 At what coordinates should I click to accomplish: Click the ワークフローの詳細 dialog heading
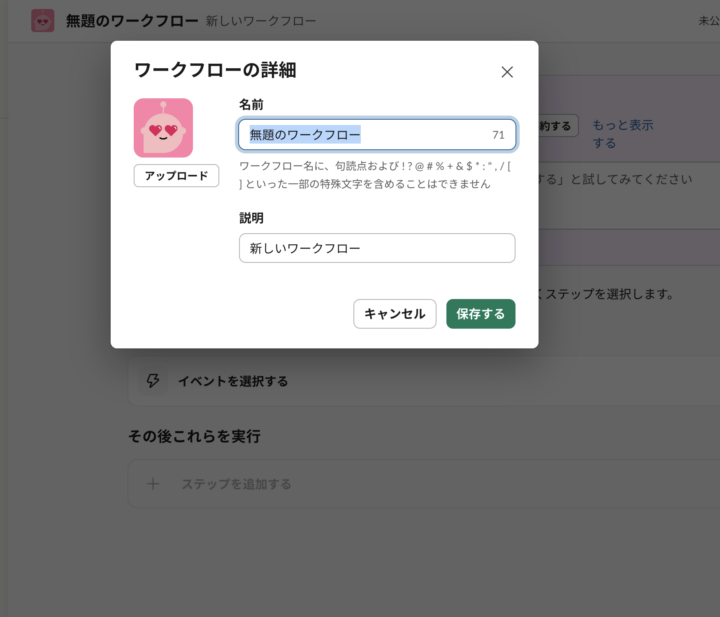point(215,70)
